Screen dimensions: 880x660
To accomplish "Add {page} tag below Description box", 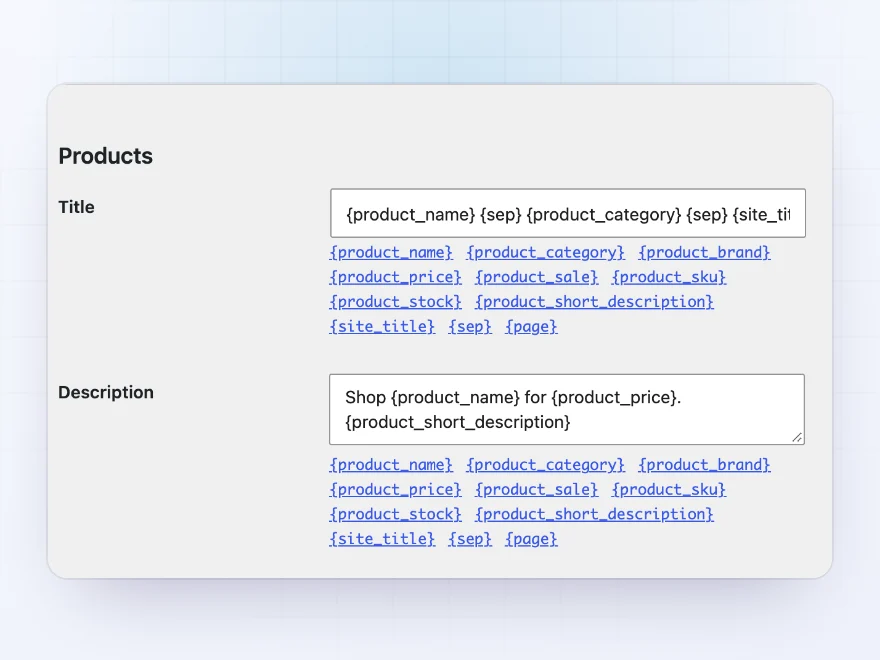I will 531,539.
